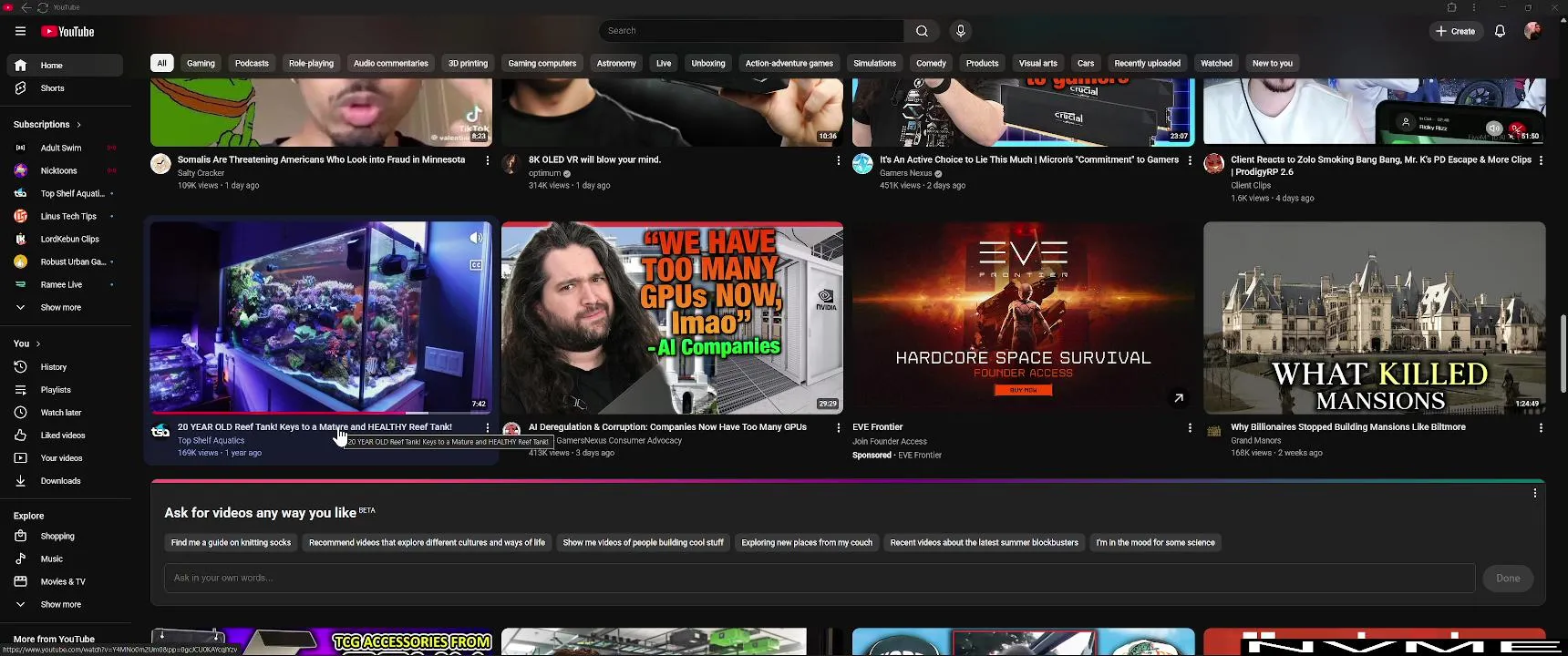Open History in the sidebar
The image size is (1568, 656).
pyautogui.click(x=64, y=367)
